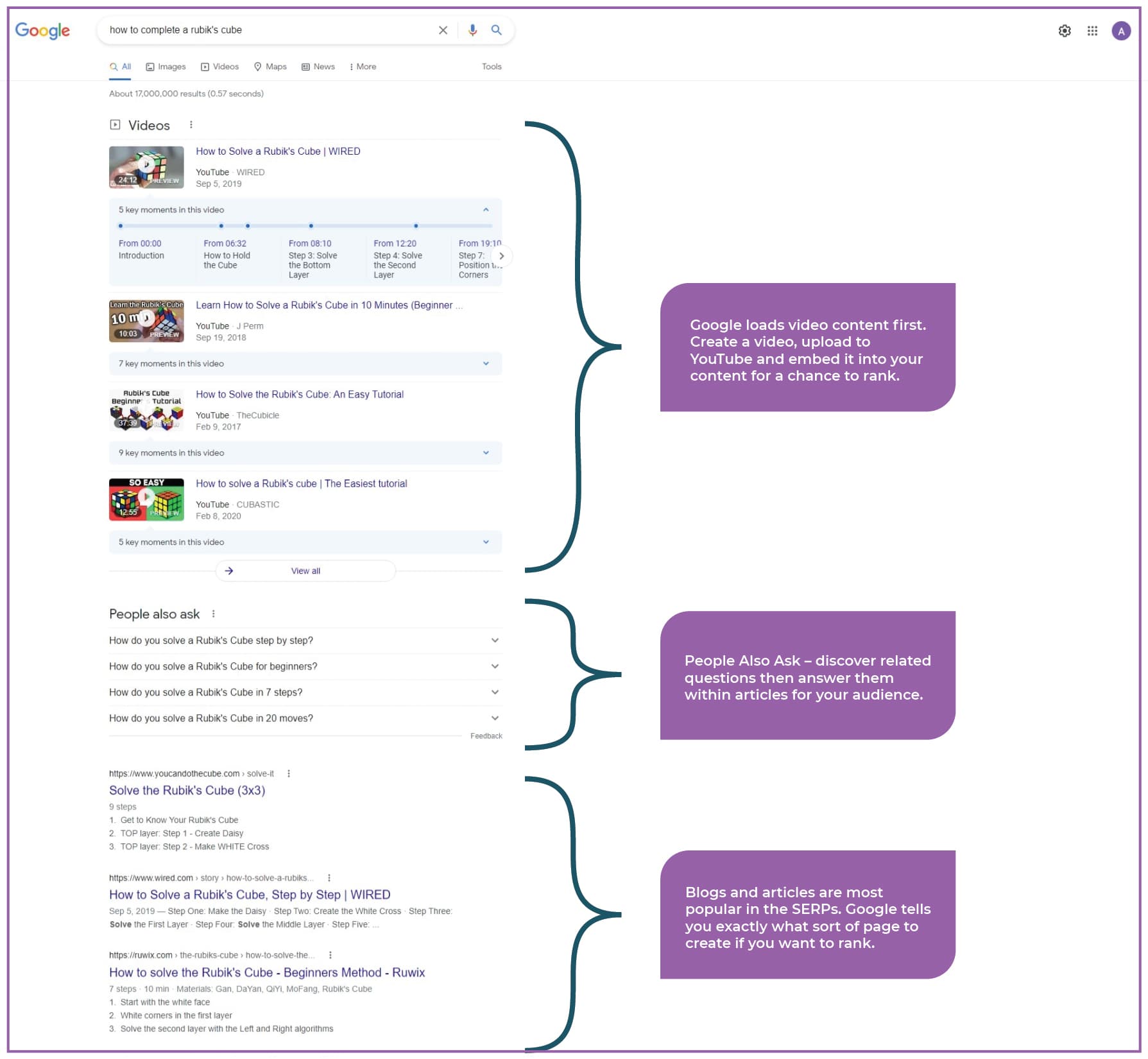
Task: Click the magnifying glass search icon
Action: pos(496,30)
